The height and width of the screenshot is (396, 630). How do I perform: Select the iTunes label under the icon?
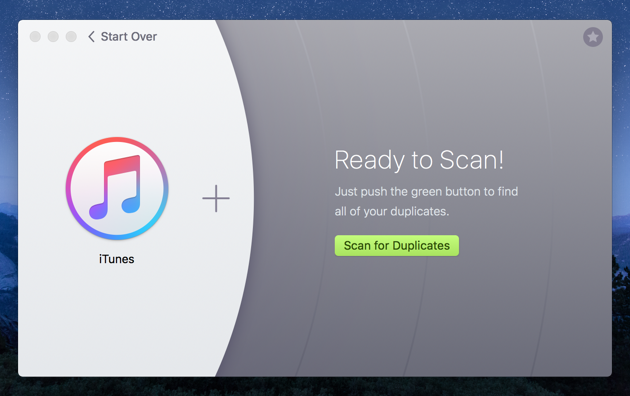pyautogui.click(x=117, y=259)
